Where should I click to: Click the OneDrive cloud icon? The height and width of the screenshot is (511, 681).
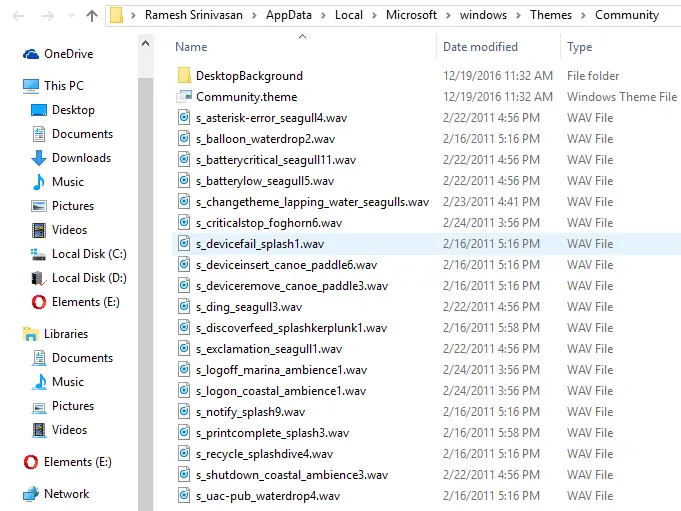click(30, 54)
